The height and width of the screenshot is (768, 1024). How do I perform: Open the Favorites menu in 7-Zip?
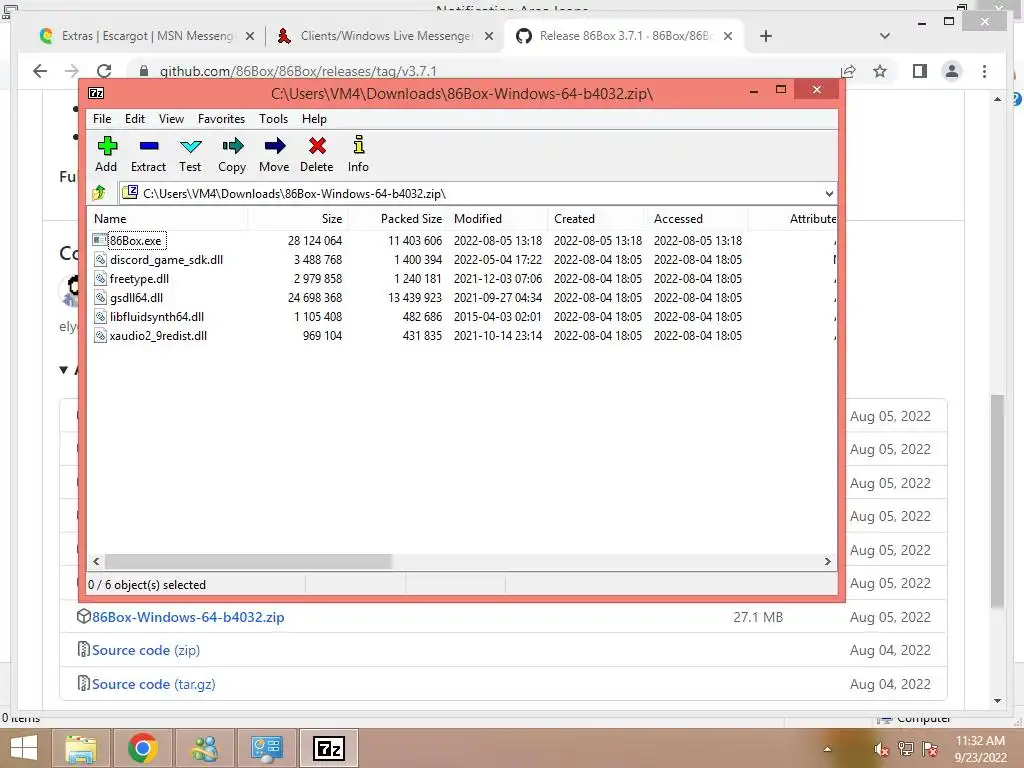click(x=221, y=119)
